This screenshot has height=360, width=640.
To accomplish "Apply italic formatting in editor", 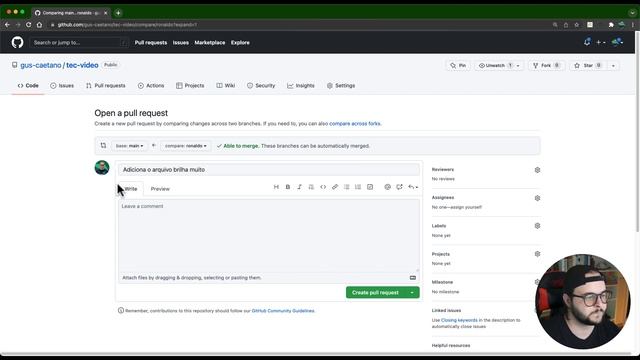I will [299, 187].
